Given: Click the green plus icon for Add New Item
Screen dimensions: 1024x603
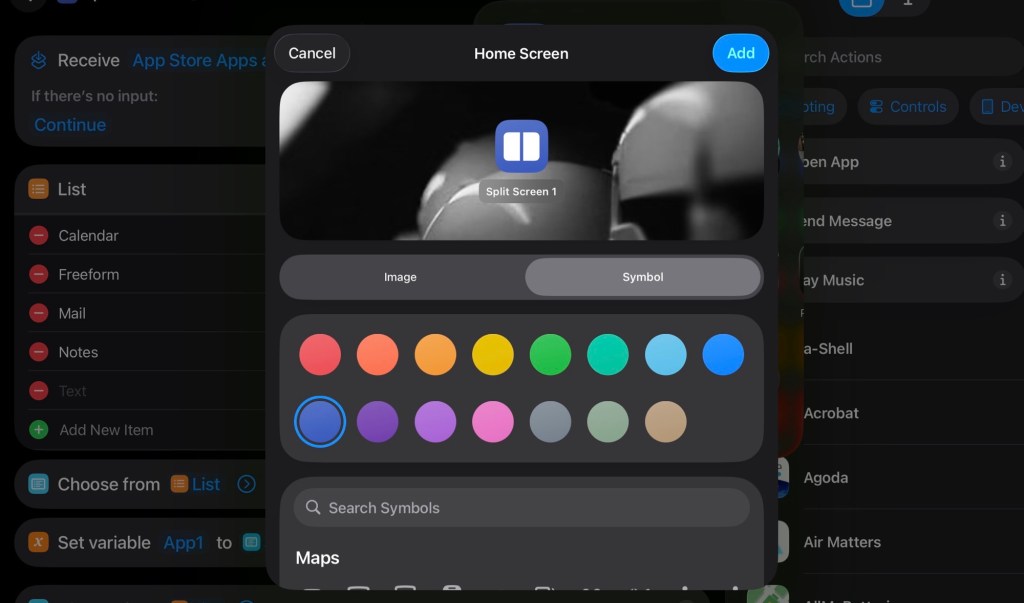Looking at the screenshot, I should click(x=39, y=430).
